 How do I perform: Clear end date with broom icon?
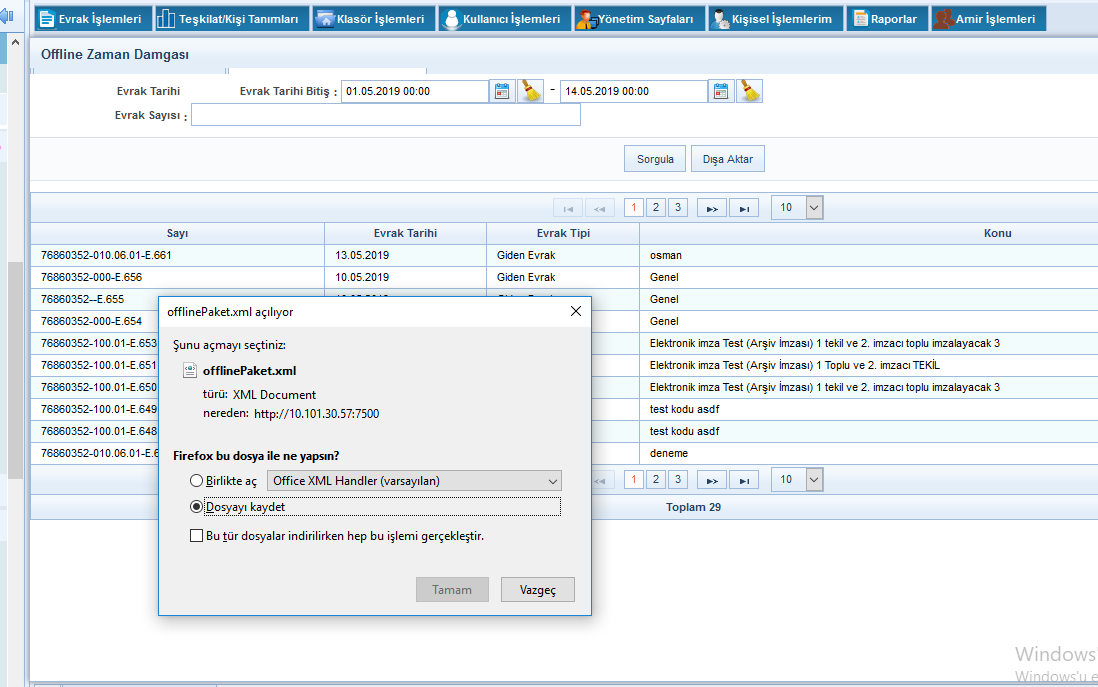pos(750,91)
